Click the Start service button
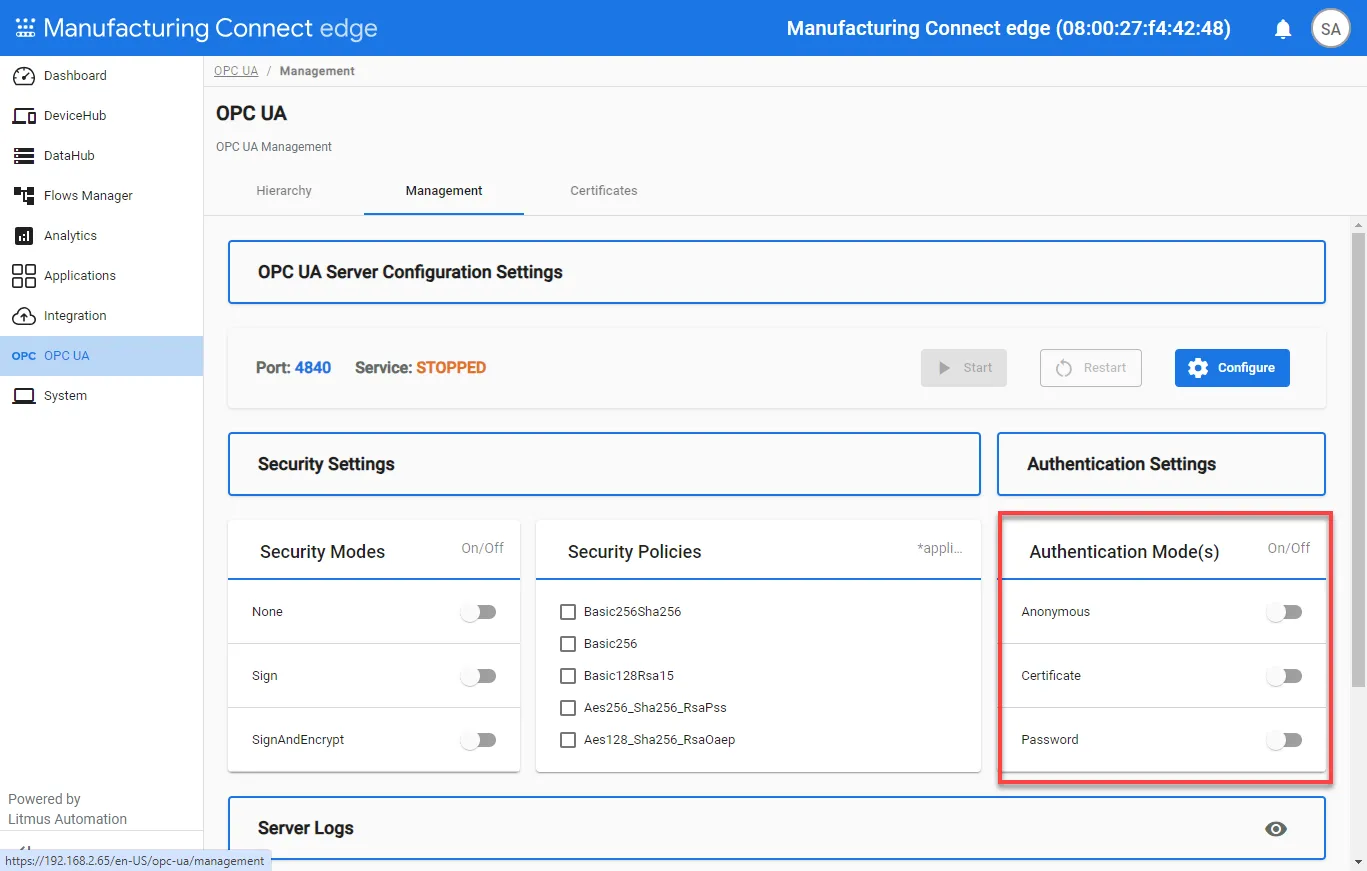This screenshot has height=871, width=1367. click(x=964, y=368)
